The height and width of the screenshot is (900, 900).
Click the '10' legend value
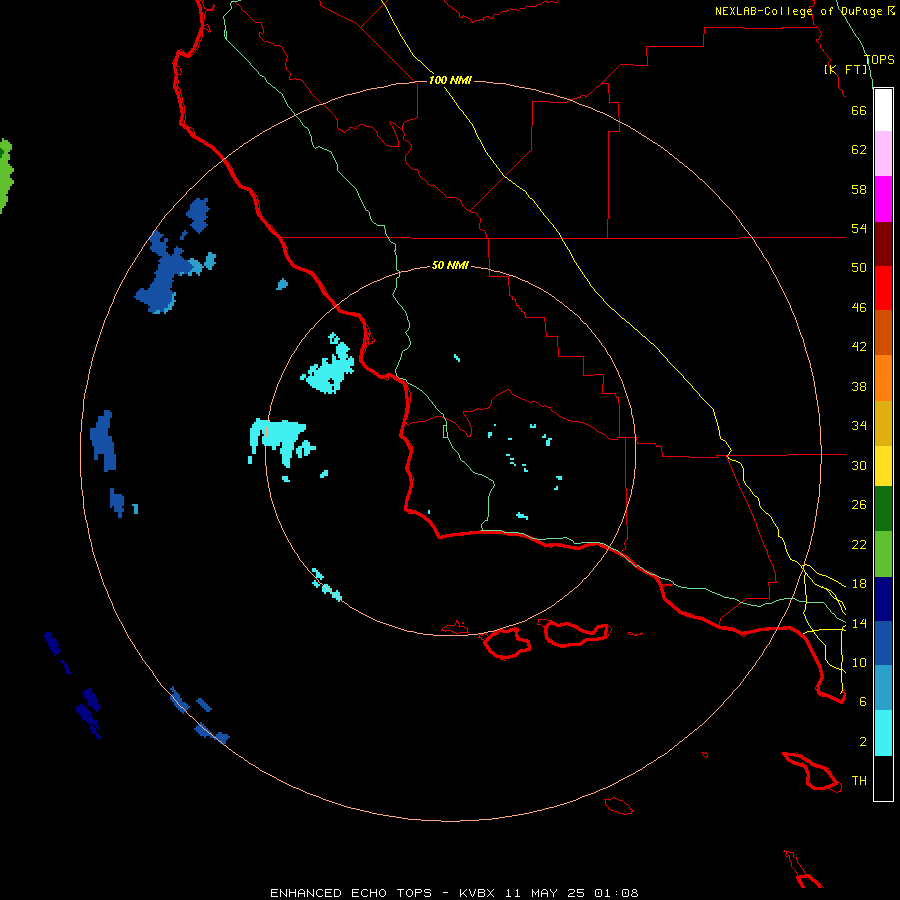[859, 662]
